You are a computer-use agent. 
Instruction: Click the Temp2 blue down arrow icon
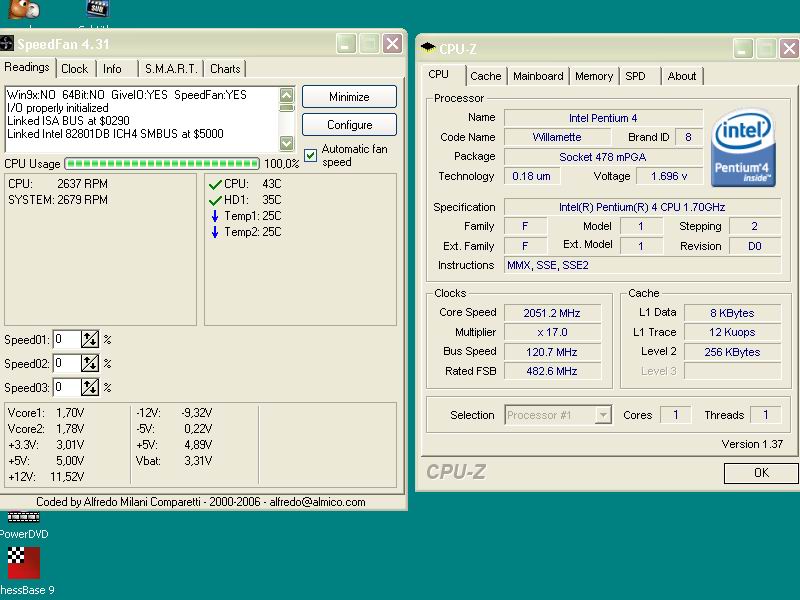click(215, 232)
